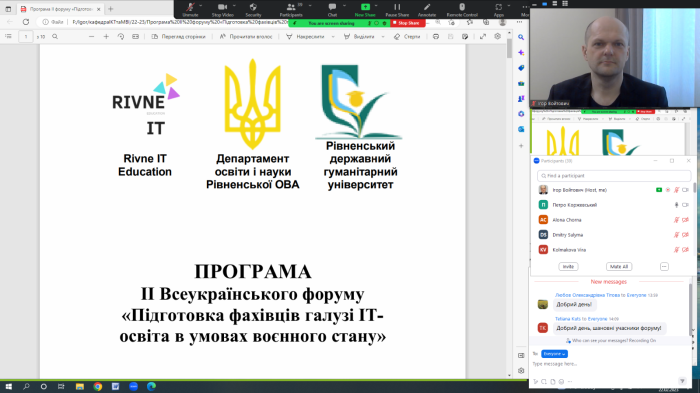Open chat emoji picker icon
This screenshot has width=700, height=393.
[561, 382]
